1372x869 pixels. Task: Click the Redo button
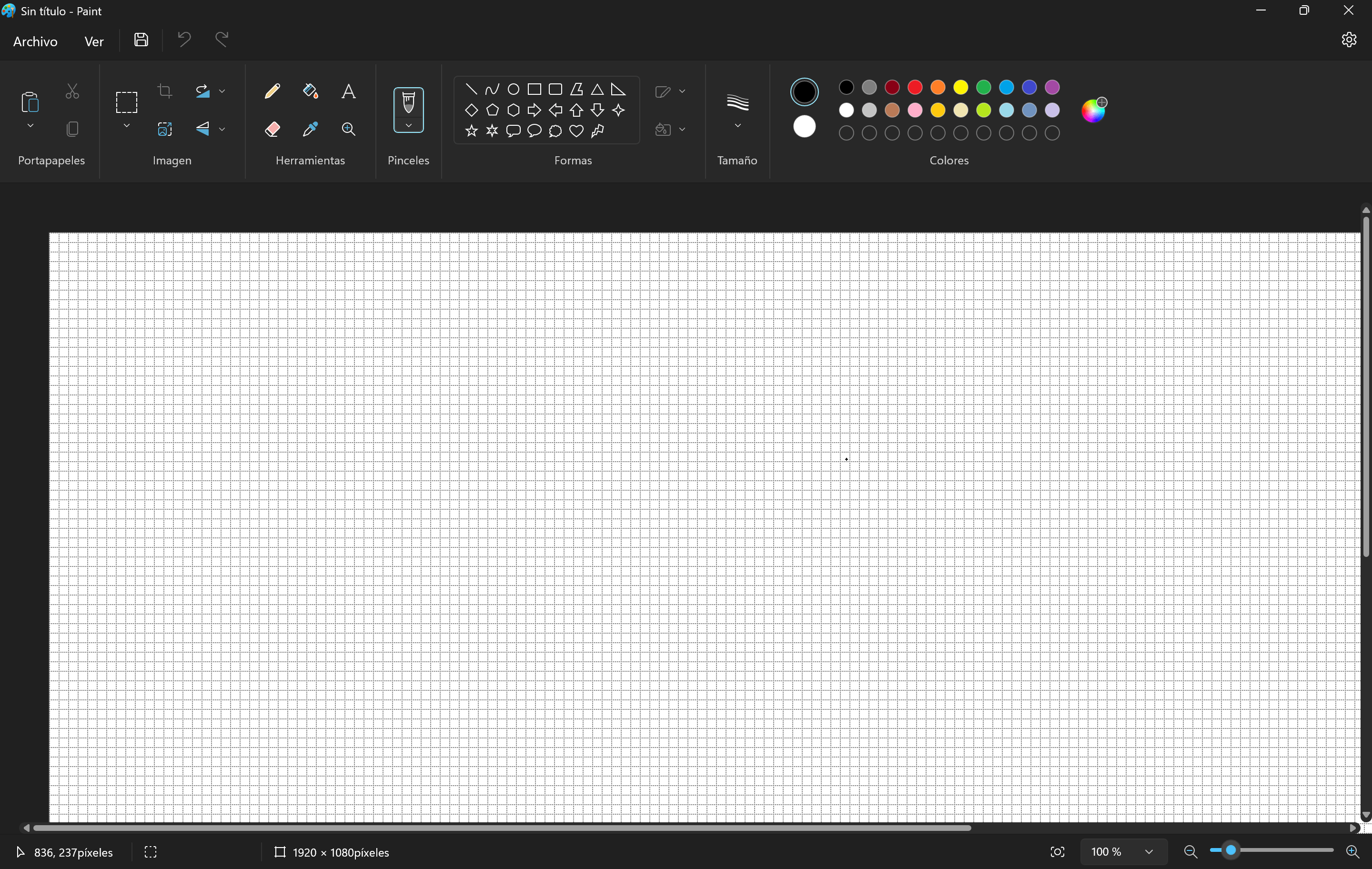click(221, 40)
